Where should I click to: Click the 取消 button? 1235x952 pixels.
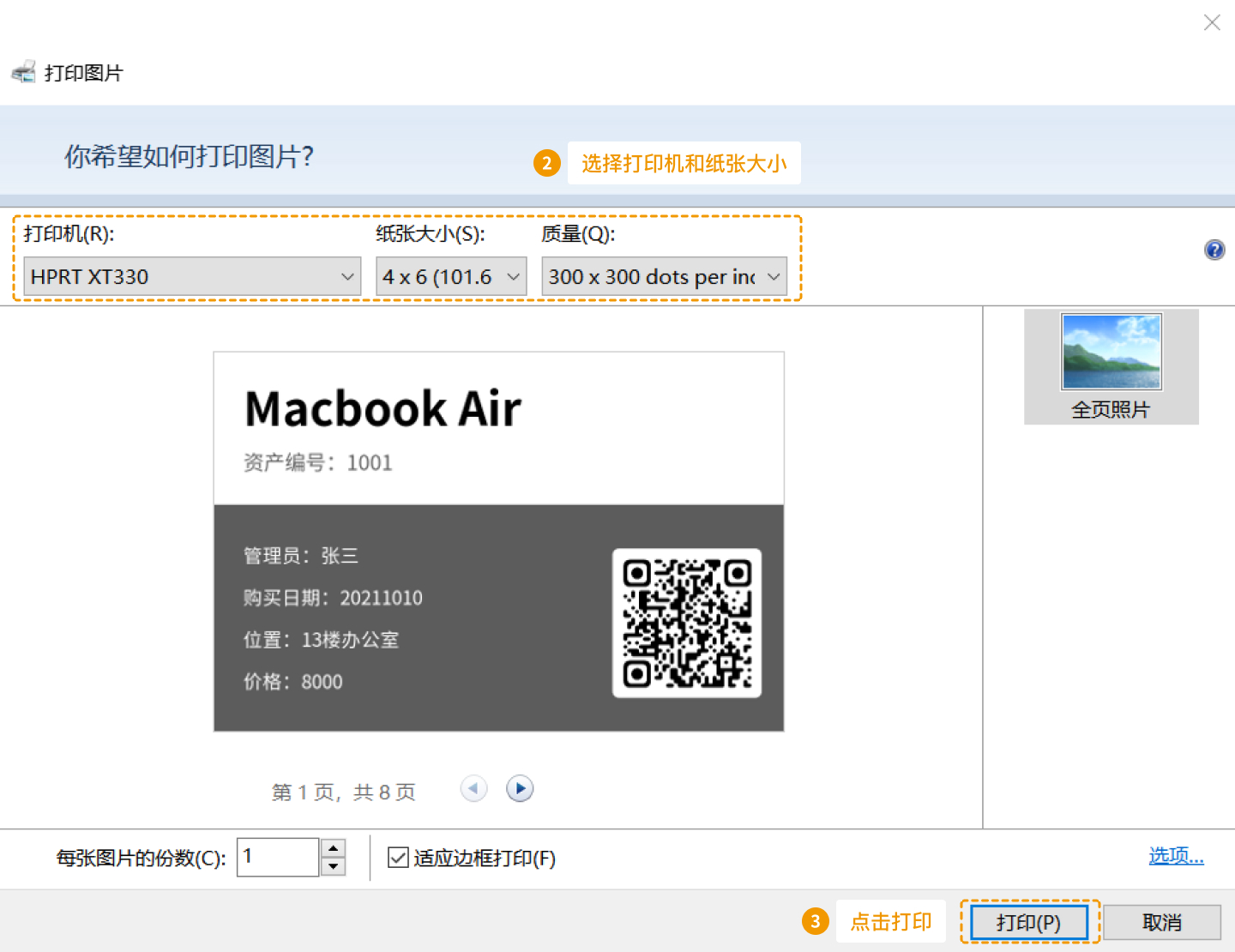1162,922
